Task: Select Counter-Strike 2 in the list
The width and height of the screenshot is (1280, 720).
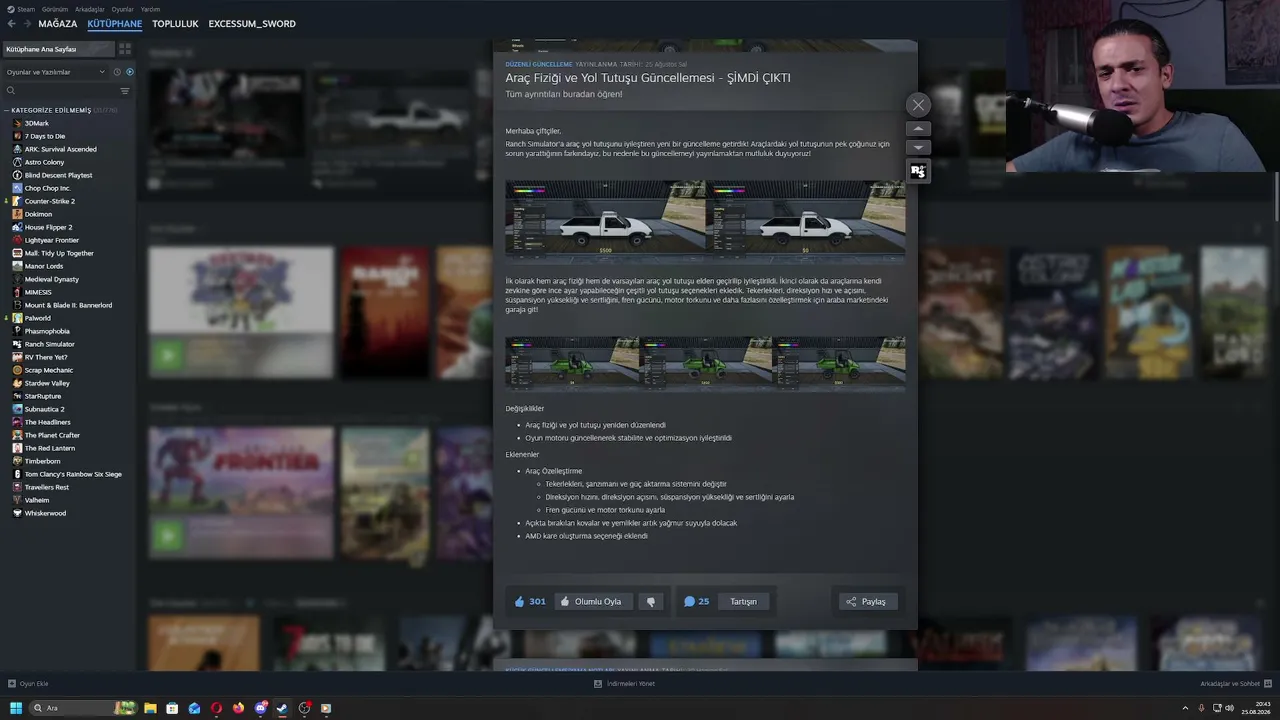Action: 50,201
